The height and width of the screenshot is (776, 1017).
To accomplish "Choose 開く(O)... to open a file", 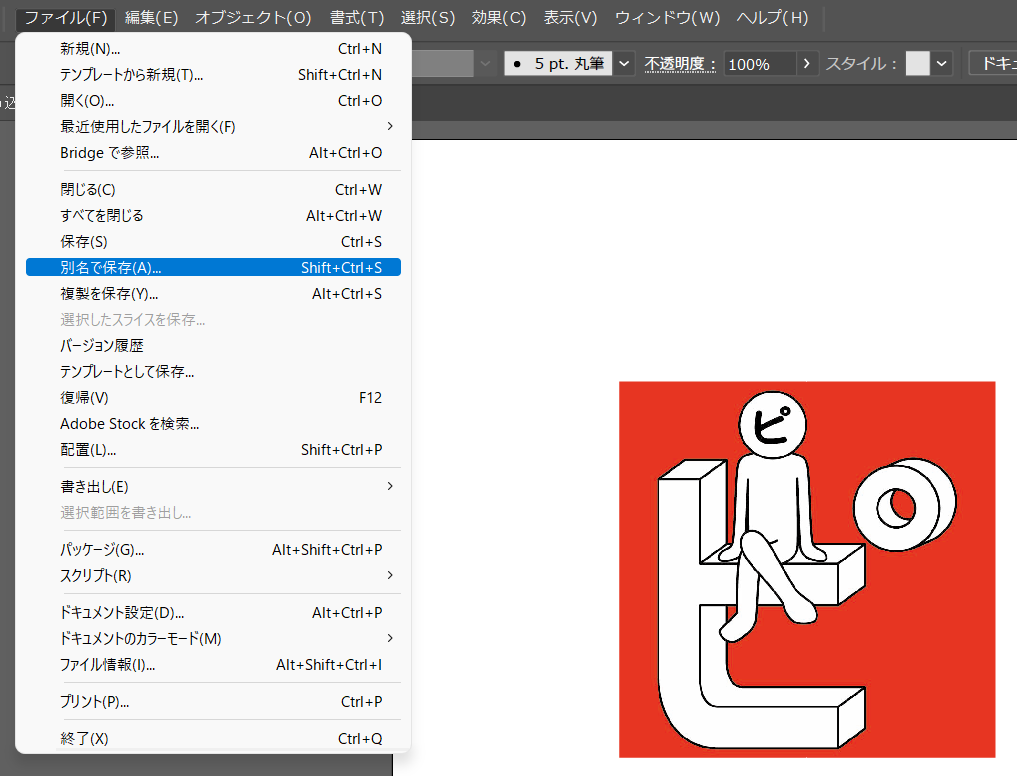I will pyautogui.click(x=213, y=101).
